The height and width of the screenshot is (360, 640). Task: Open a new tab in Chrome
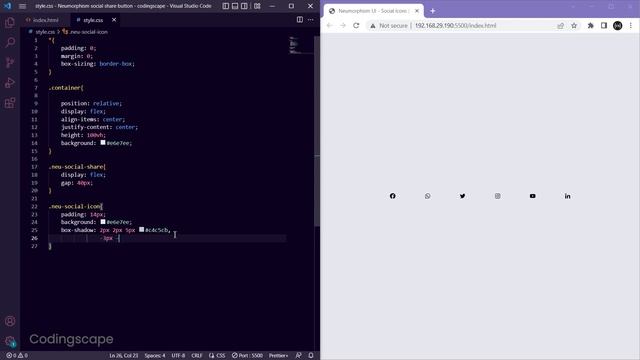[432, 11]
